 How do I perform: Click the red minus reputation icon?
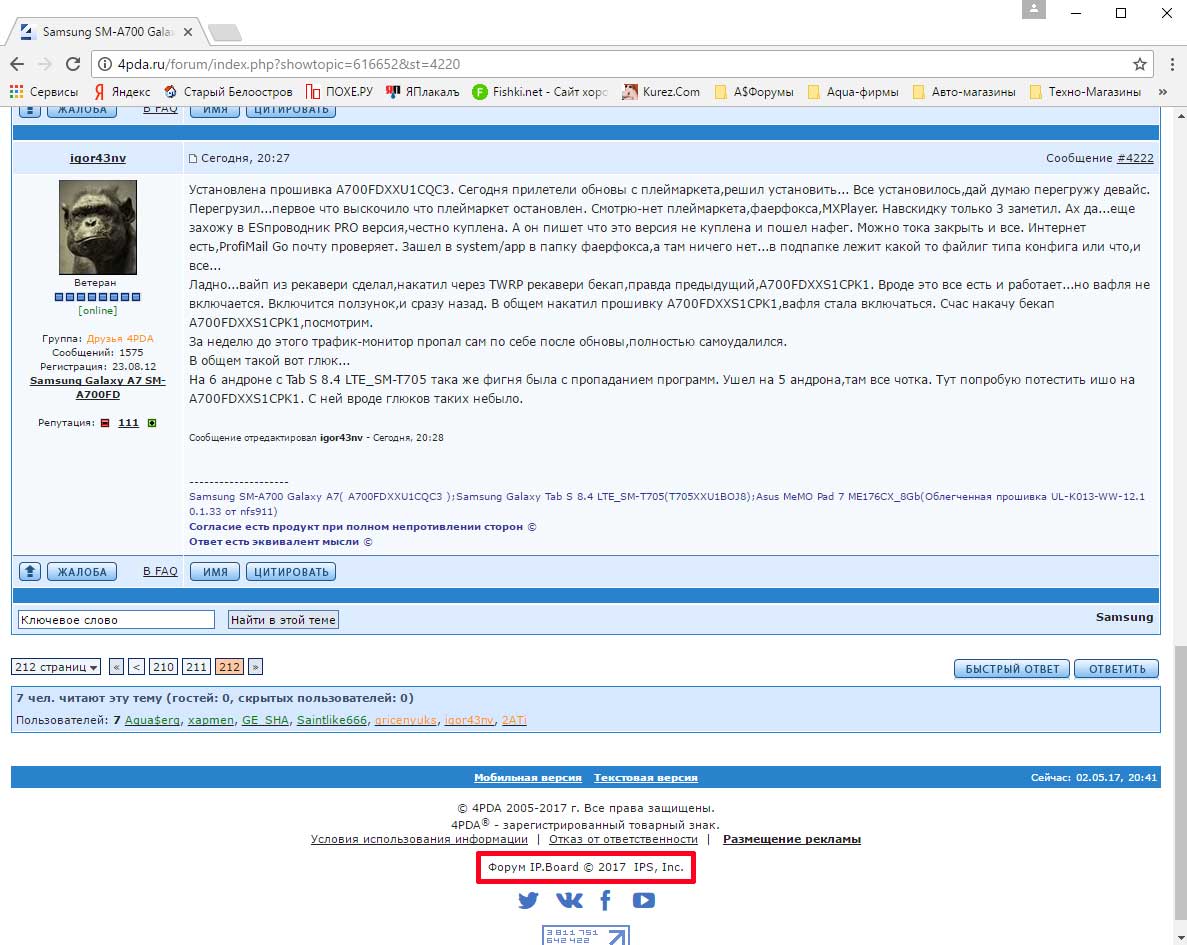[105, 423]
